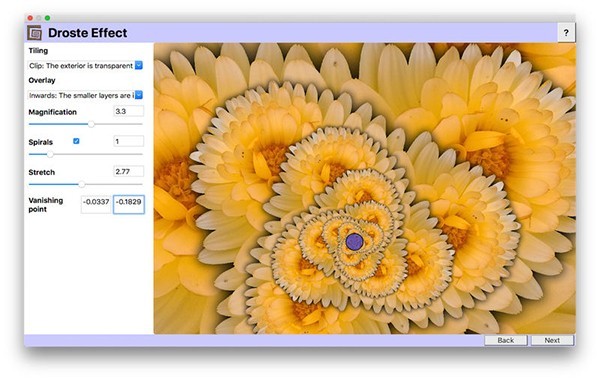Click the Magnification slider handle
Viewport: 600px width, 380px height.
pyautogui.click(x=91, y=124)
